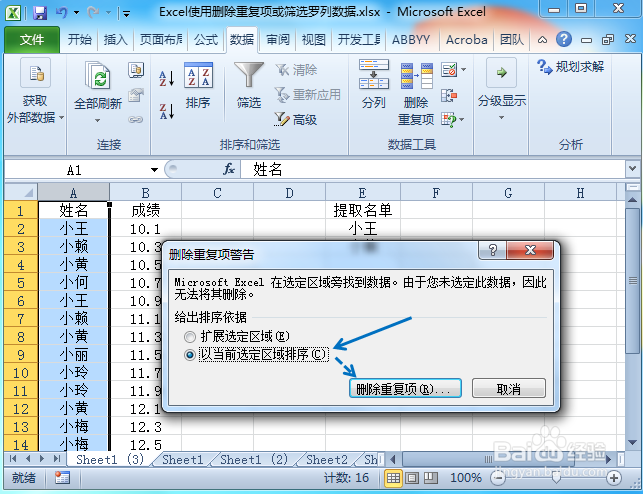Screen dimensions: 643x494
Task: Switch to Normal view in status bar
Action: click(x=393, y=478)
